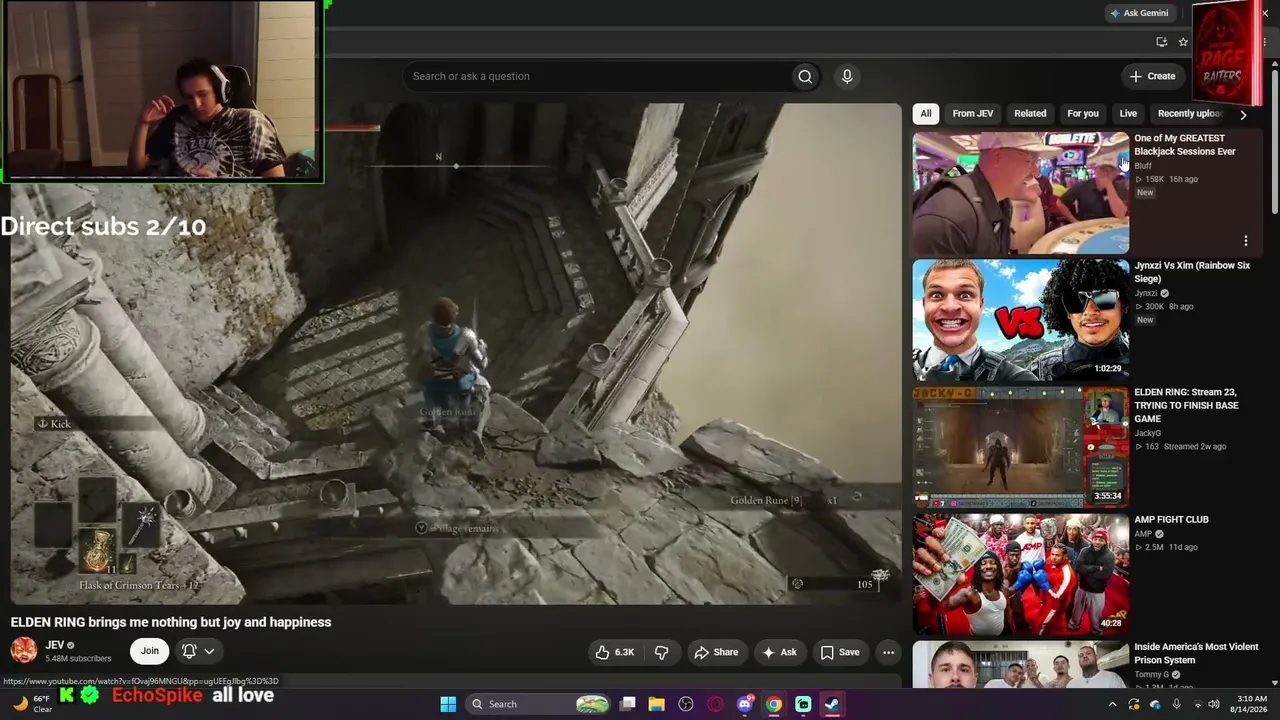Screen dimensions: 1280x720
Task: Open the ELDEN RING Stream 23 thumbnail
Action: (x=1020, y=447)
